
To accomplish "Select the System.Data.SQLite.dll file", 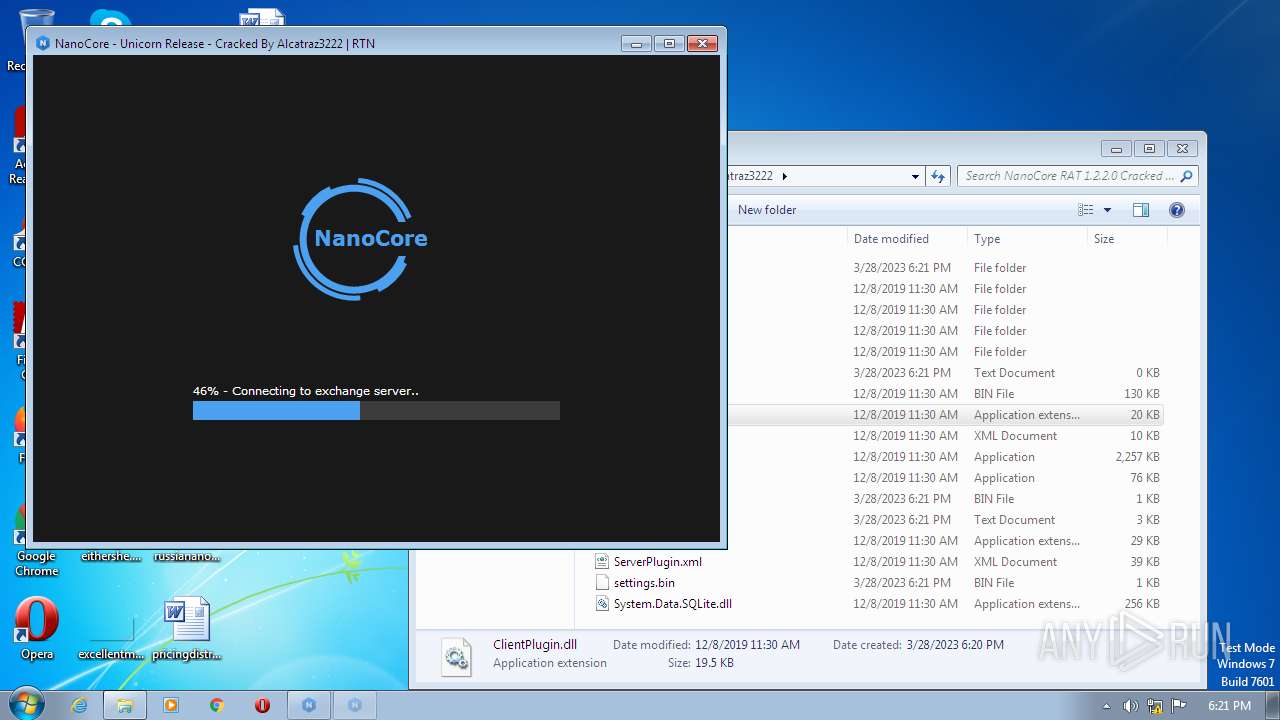I will (x=673, y=604).
